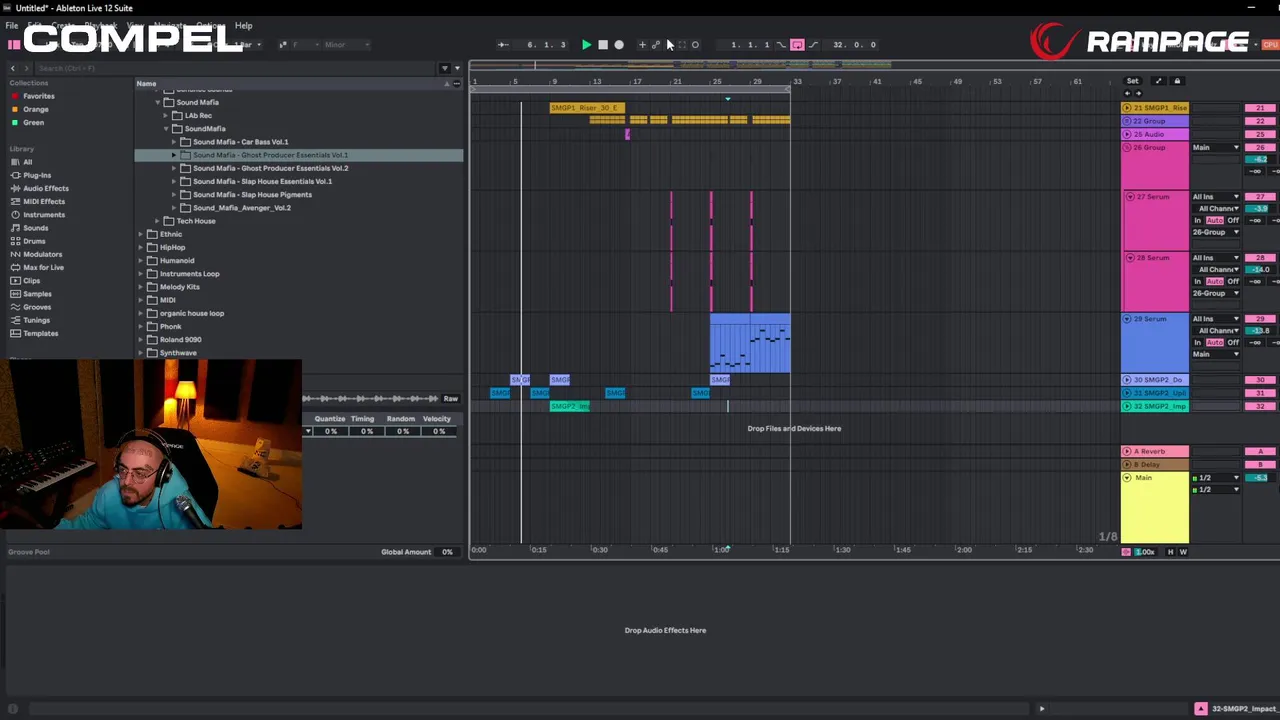Open the Samples library category
1280x720 pixels.
(x=37, y=294)
